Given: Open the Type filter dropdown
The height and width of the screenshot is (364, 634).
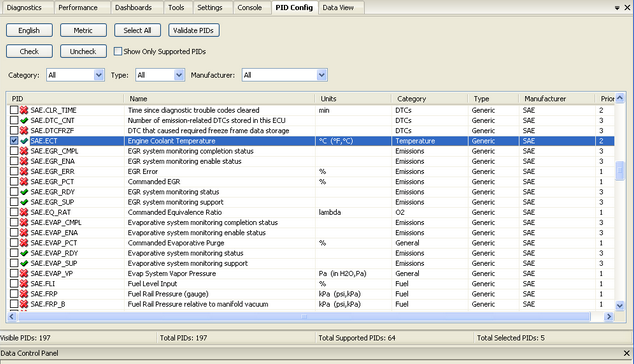Looking at the screenshot, I should pos(179,75).
